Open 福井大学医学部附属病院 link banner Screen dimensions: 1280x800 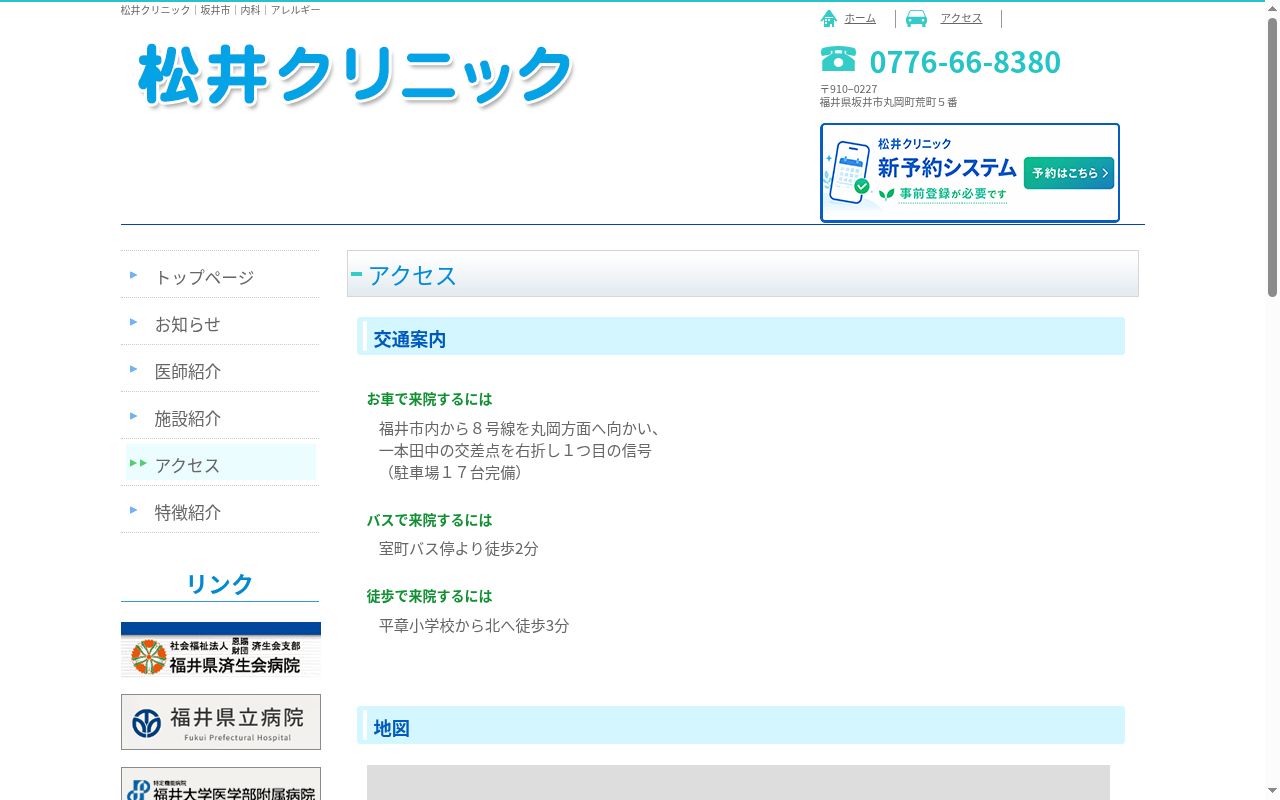(x=221, y=784)
